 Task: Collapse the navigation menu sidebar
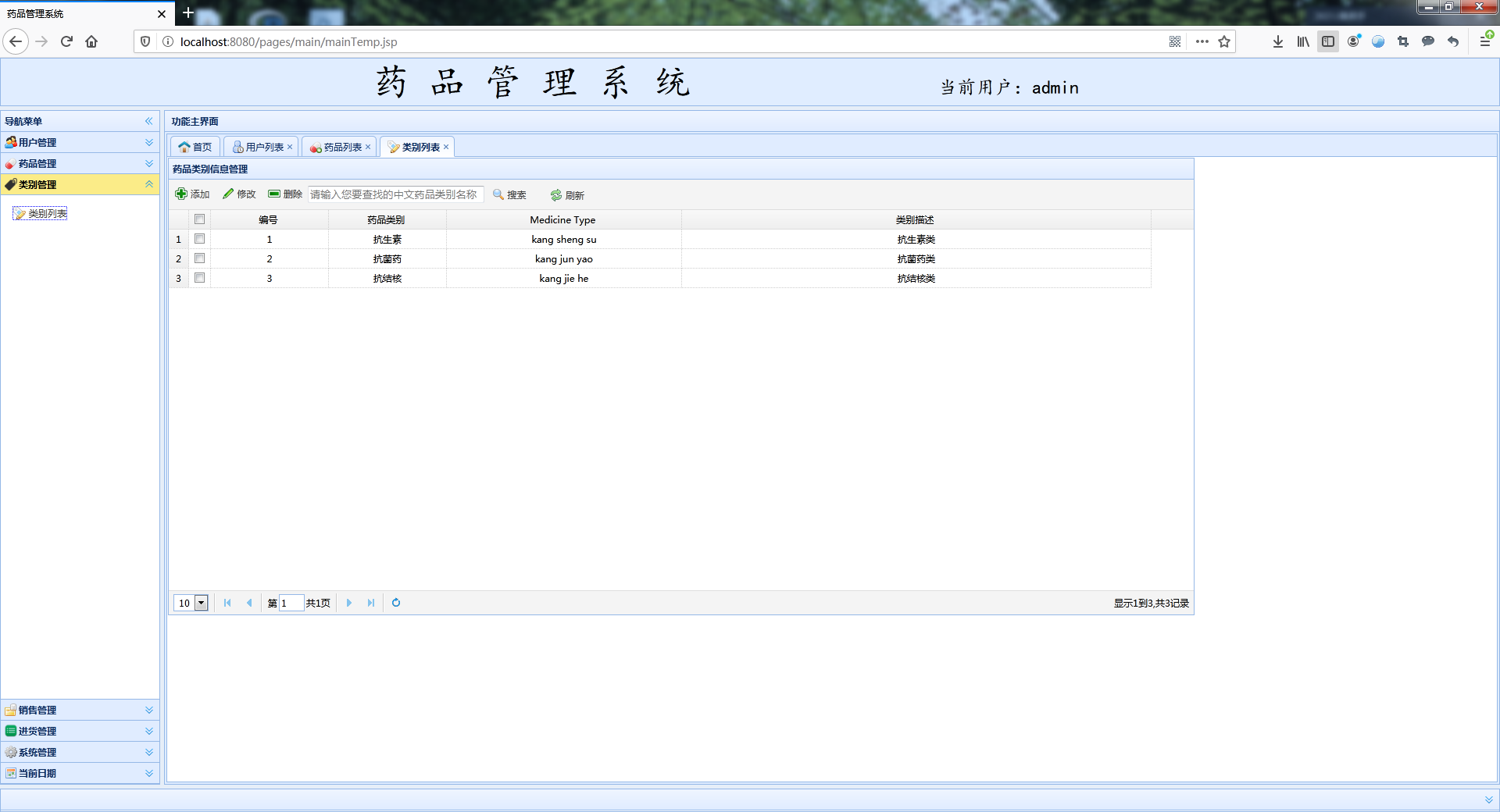[x=148, y=121]
